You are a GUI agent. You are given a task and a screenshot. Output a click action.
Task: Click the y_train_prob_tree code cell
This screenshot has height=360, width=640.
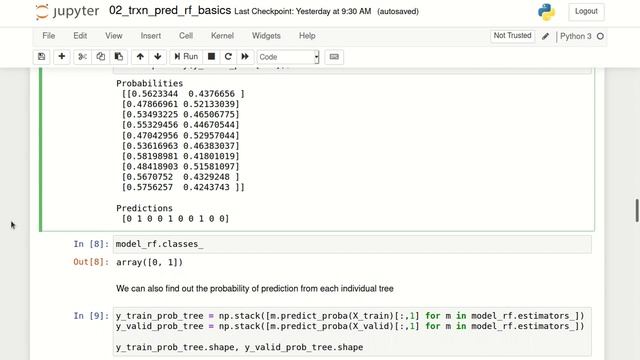tap(352, 331)
